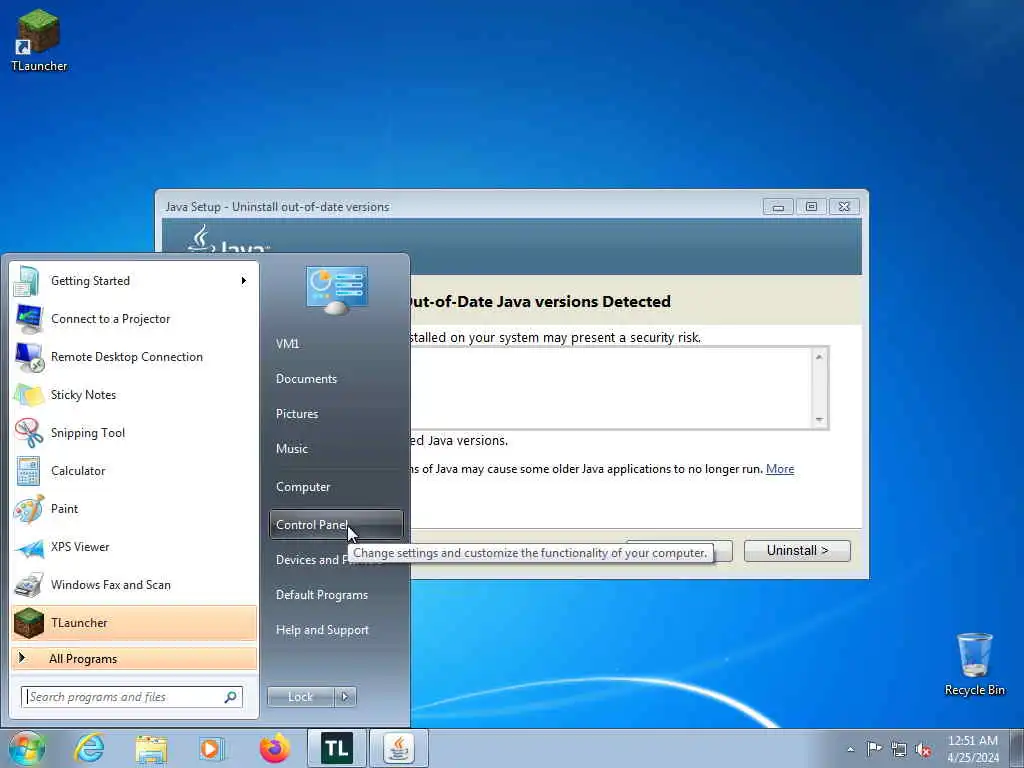Open VM1 user folder from Start menu

click(287, 344)
